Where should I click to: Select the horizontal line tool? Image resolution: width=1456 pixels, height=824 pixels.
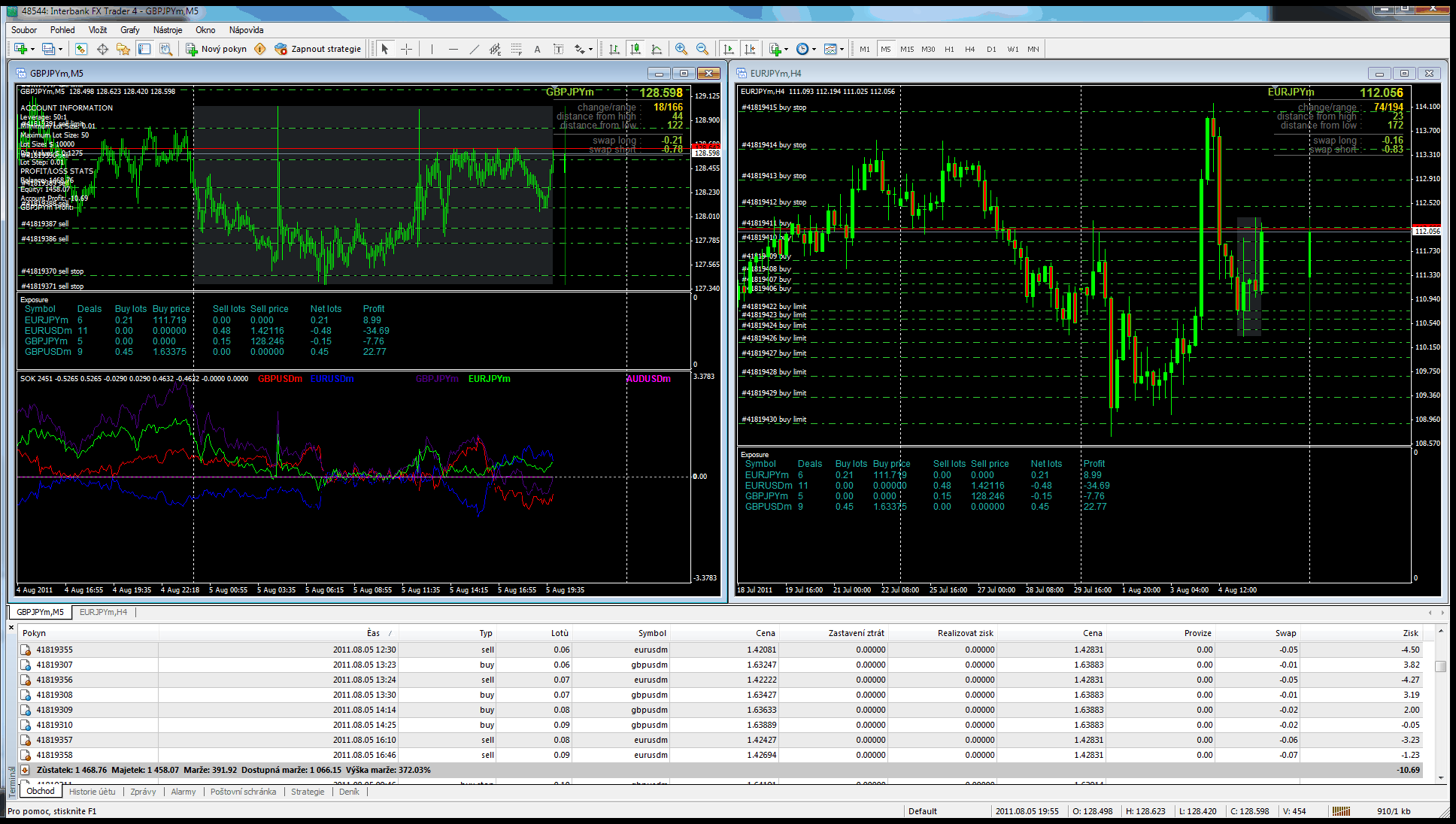coord(453,49)
